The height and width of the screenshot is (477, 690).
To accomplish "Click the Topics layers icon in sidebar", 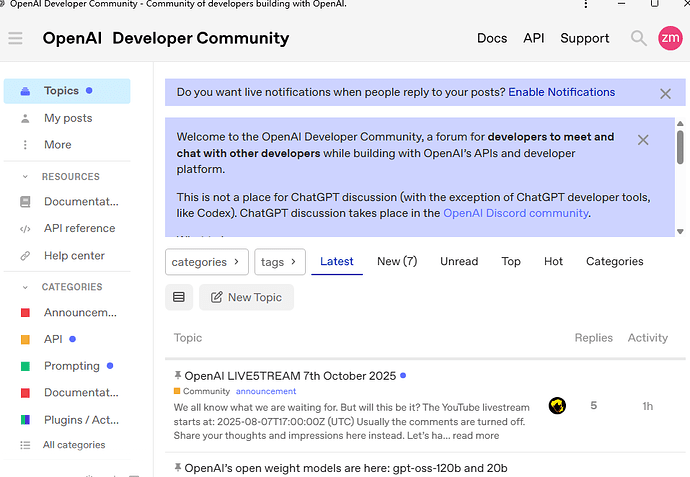I will [26, 91].
